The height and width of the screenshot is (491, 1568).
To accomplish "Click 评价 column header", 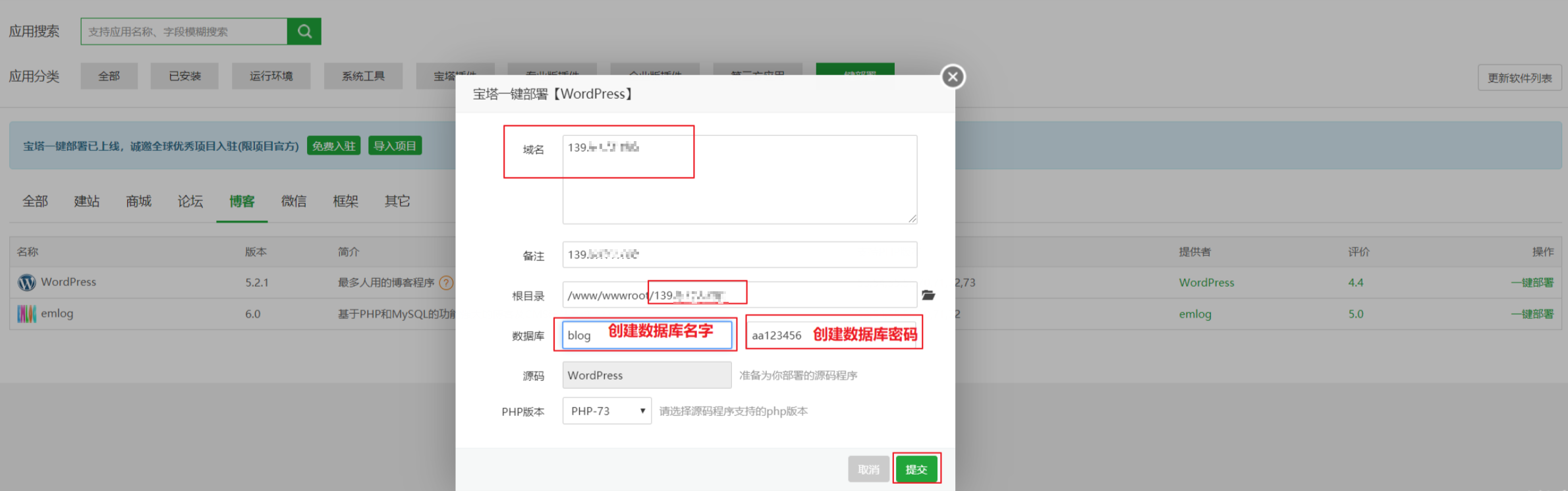I will pos(1358,251).
